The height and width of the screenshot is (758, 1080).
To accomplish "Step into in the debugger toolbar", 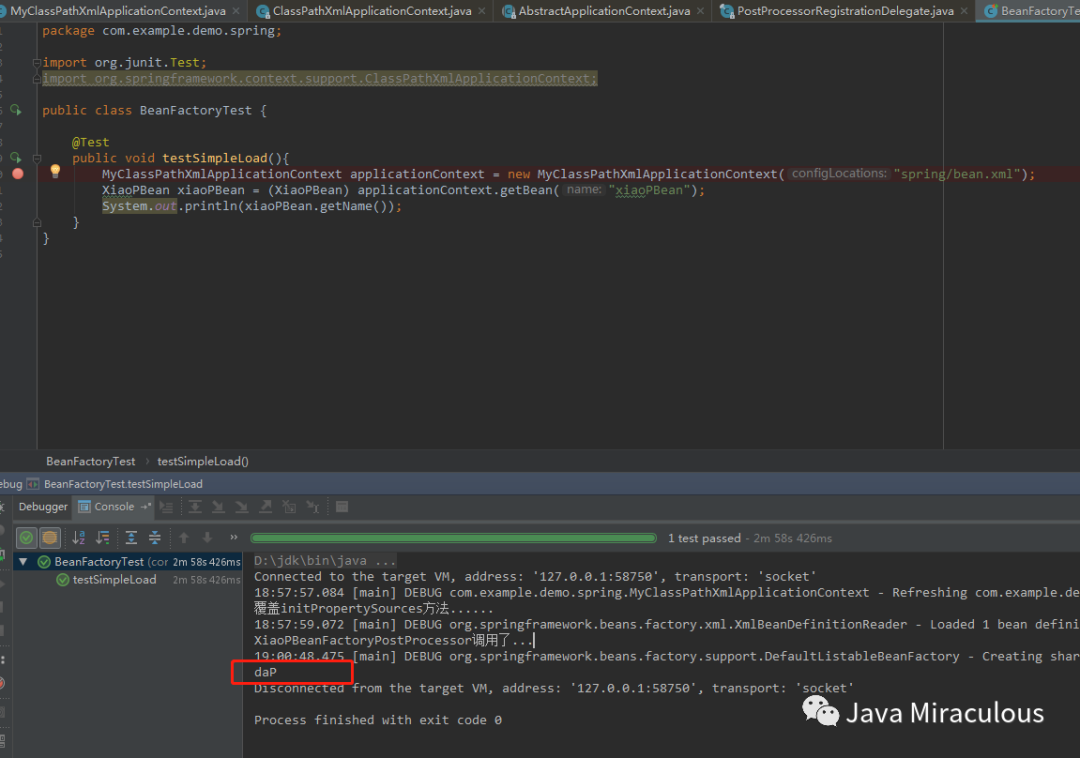I will [218, 507].
